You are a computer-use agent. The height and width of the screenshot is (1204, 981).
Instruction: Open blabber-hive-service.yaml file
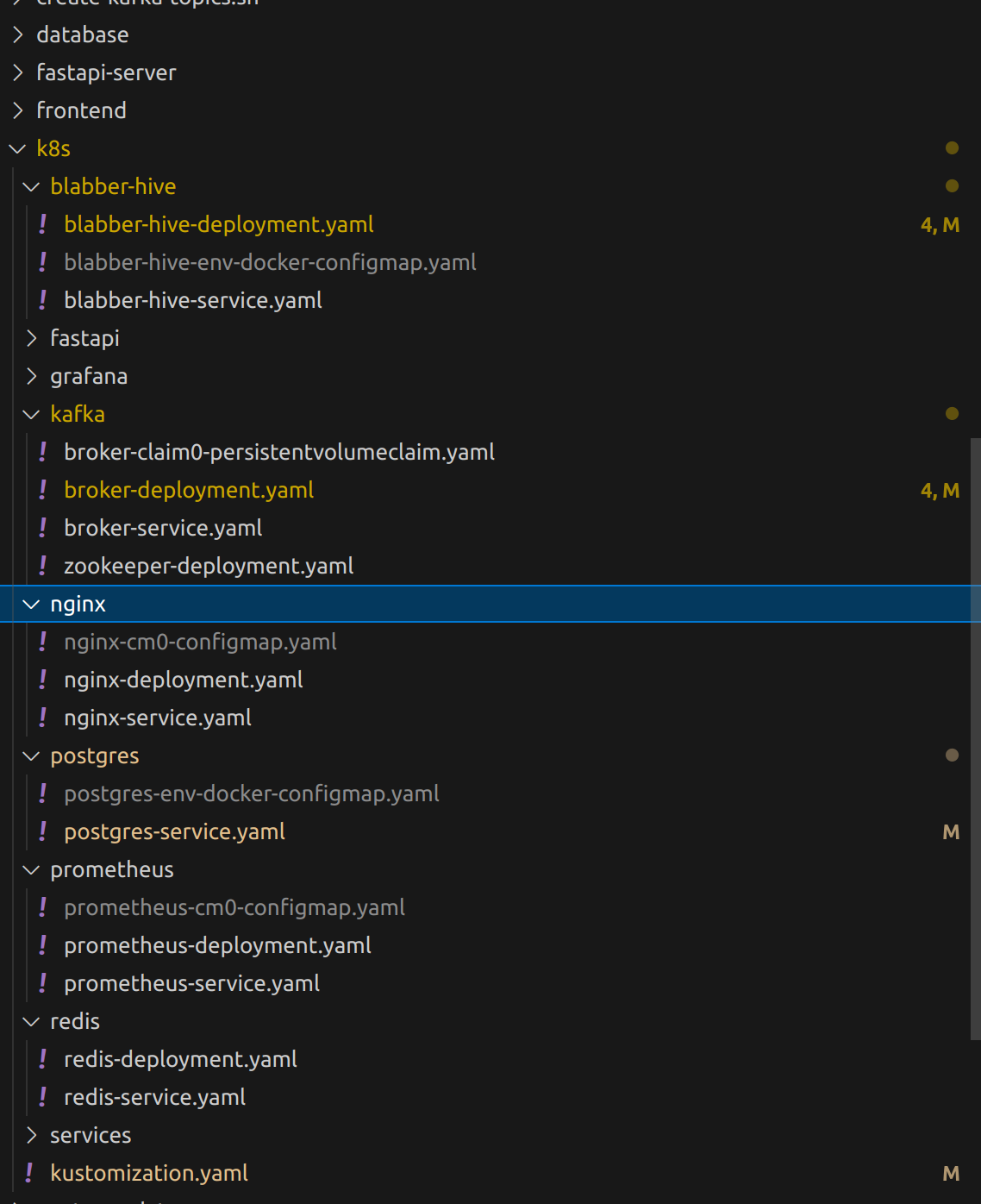tap(193, 300)
